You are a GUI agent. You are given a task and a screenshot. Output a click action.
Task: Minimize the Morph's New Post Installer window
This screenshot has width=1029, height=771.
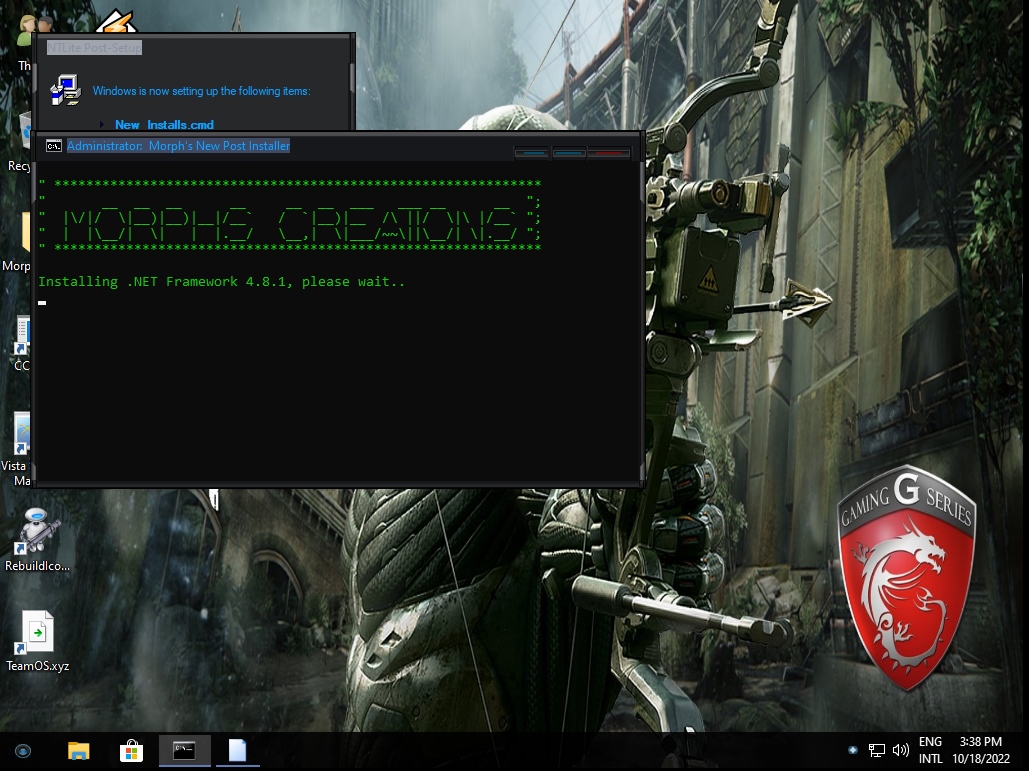click(x=532, y=153)
